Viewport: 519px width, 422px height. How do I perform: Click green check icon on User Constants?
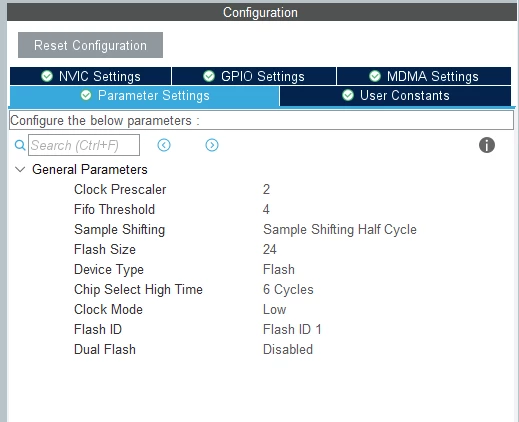pyautogui.click(x=348, y=96)
